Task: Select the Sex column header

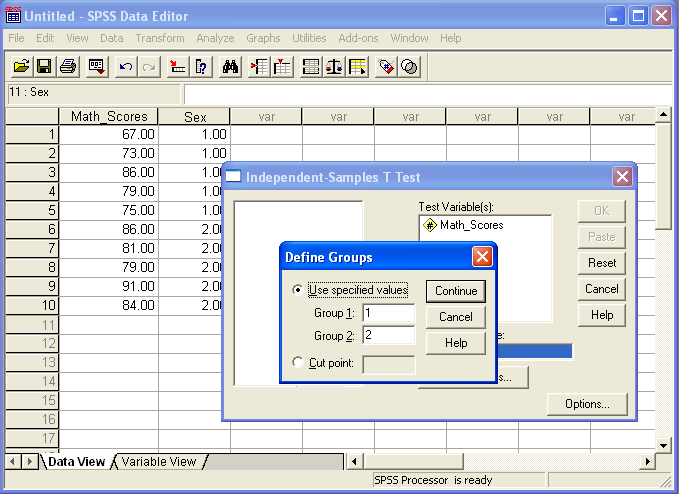Action: [x=194, y=116]
